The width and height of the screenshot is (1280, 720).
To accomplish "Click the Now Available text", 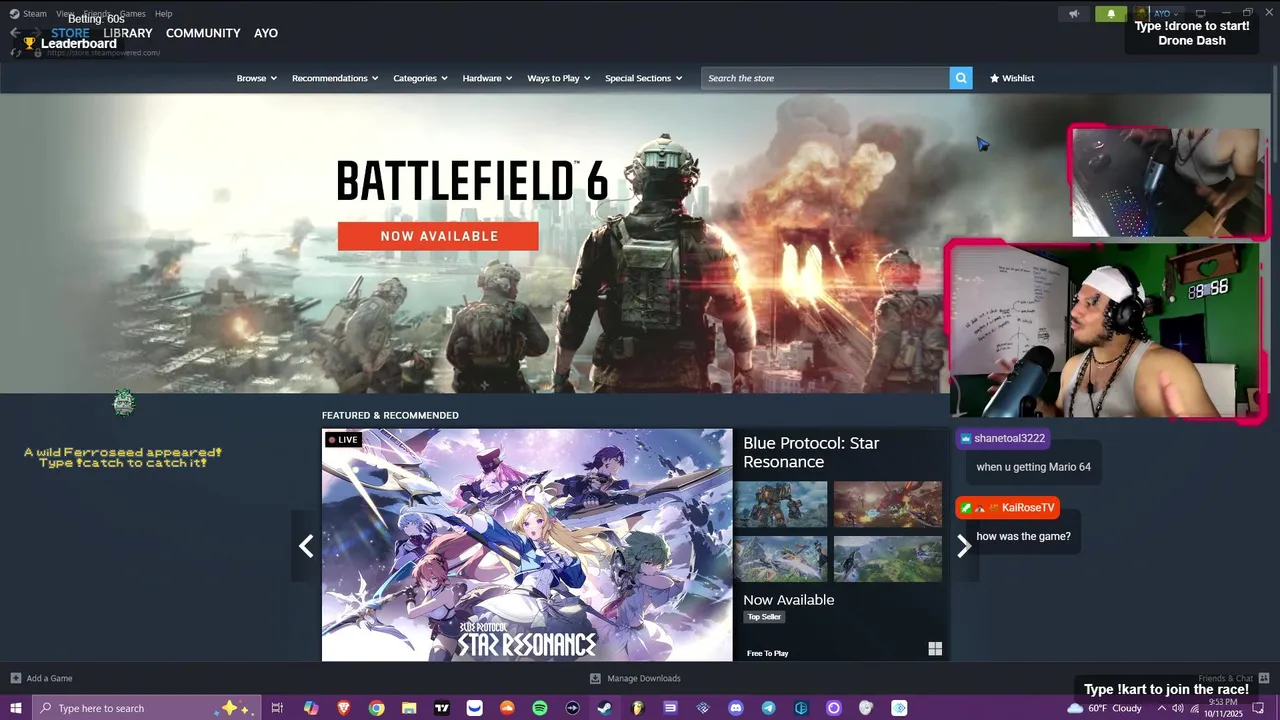I will (x=788, y=600).
